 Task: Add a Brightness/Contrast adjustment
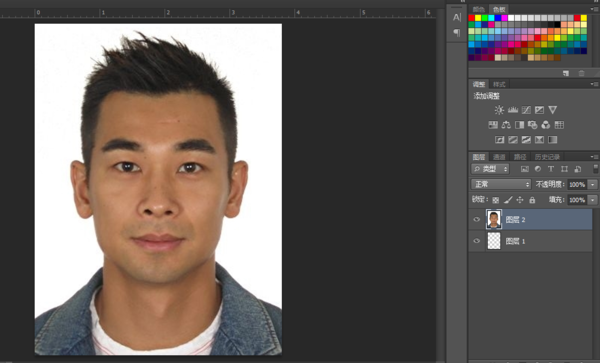click(499, 110)
